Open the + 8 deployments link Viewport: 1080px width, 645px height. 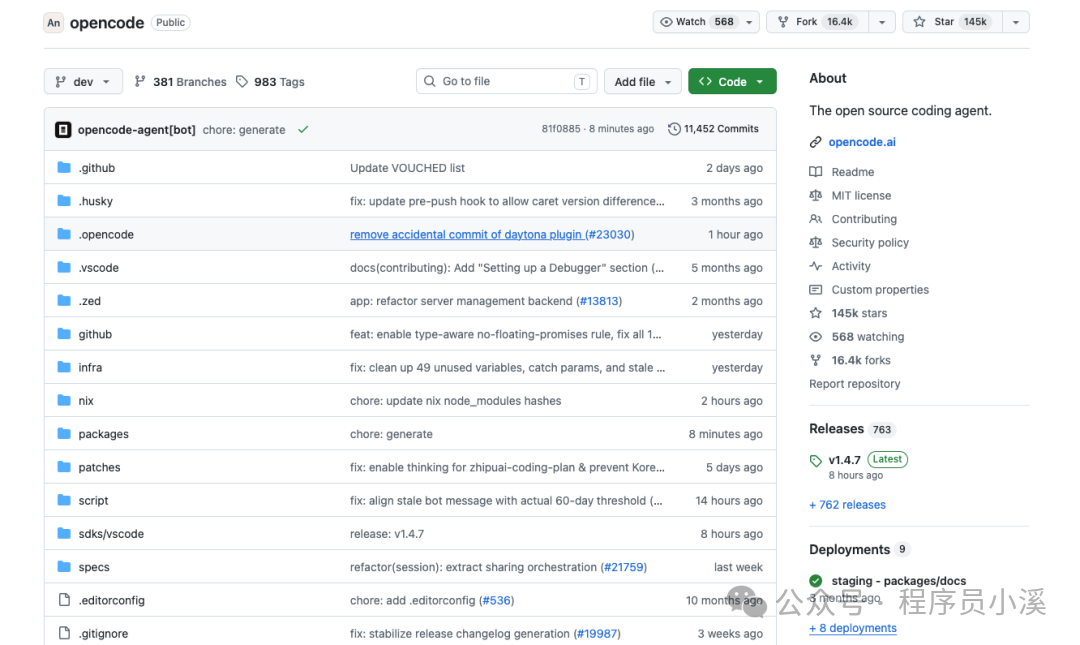coord(853,628)
